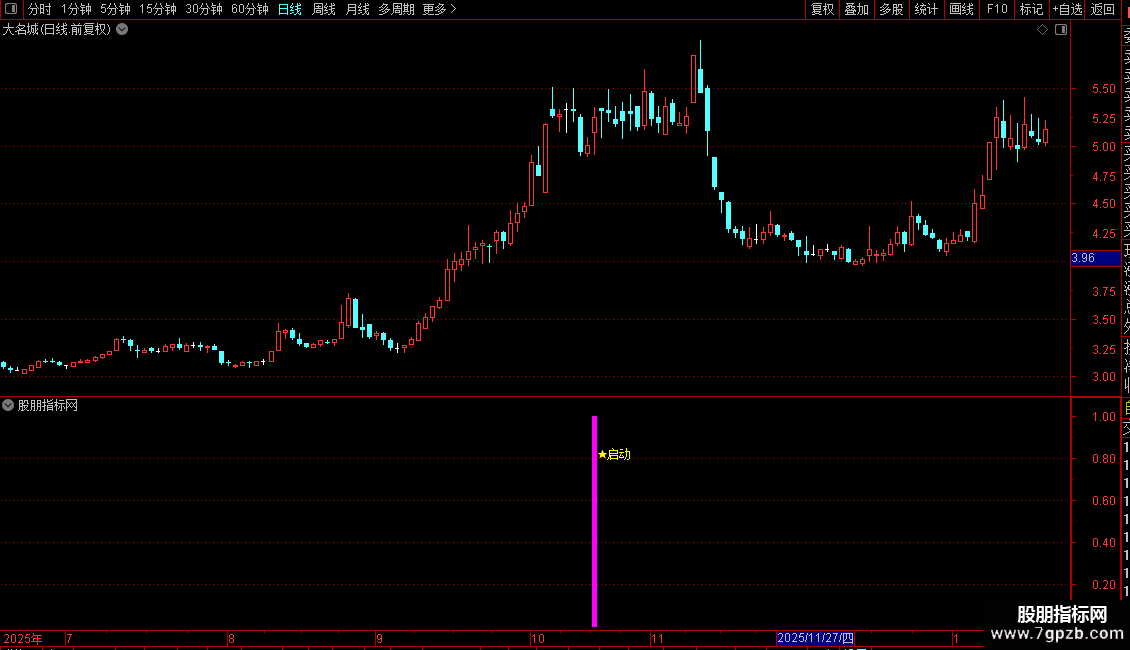Open the 统计 statistics tool
The width and height of the screenshot is (1130, 650).
[x=926, y=9]
